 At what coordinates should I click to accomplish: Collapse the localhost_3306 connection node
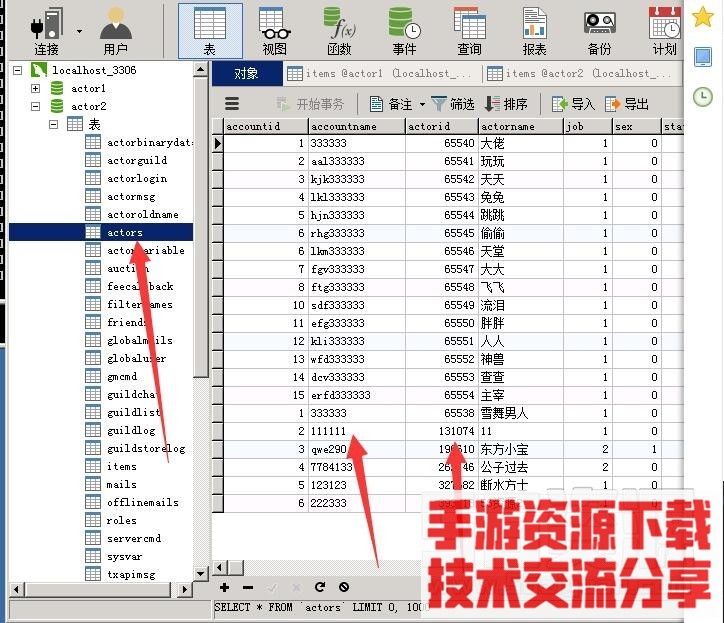(18, 70)
